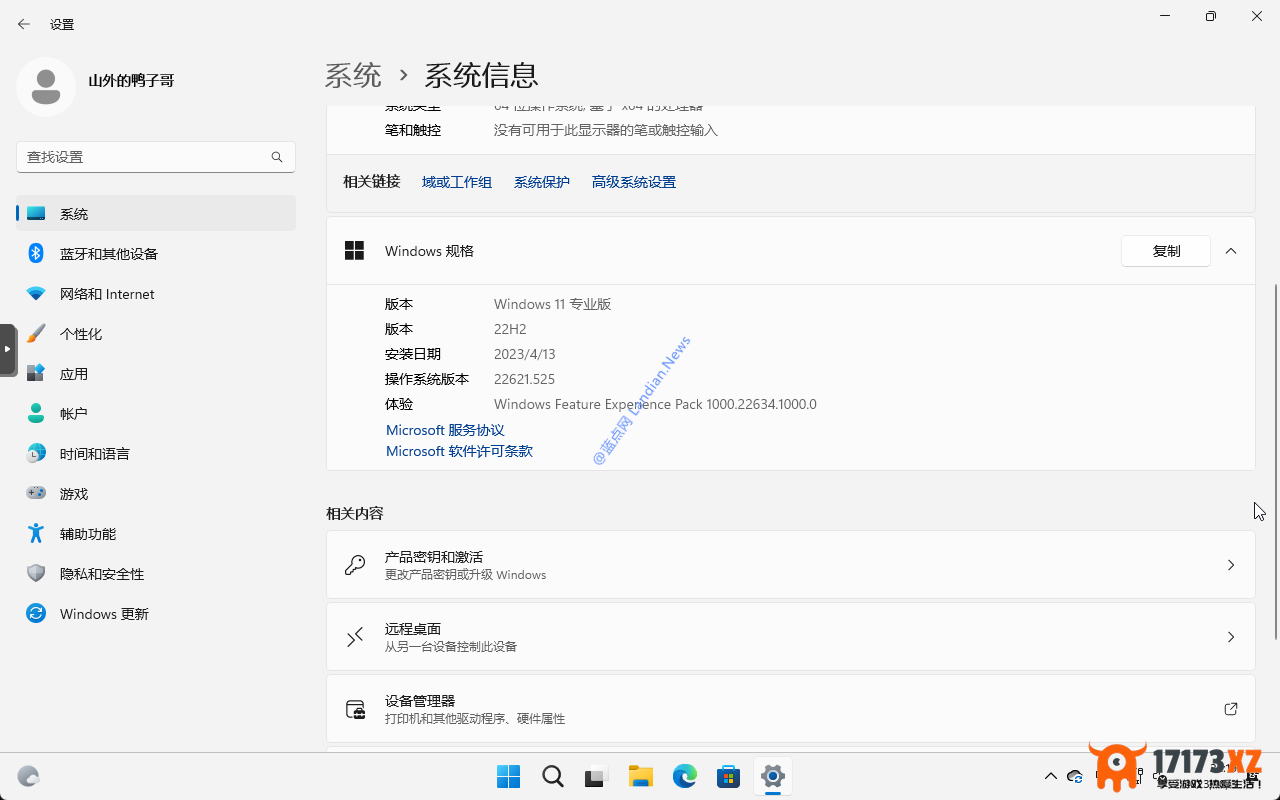
Task: Click the Windows Update sync icon
Action: point(36,613)
